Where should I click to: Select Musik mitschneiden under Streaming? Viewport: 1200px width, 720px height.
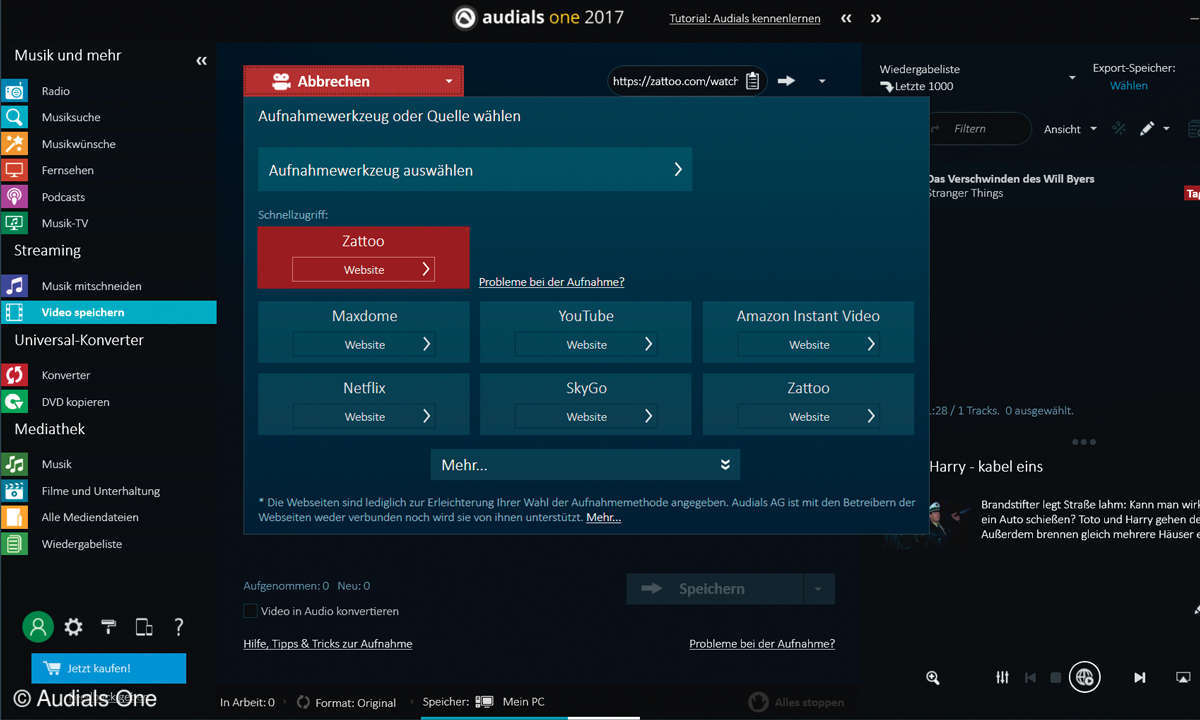tap(91, 286)
